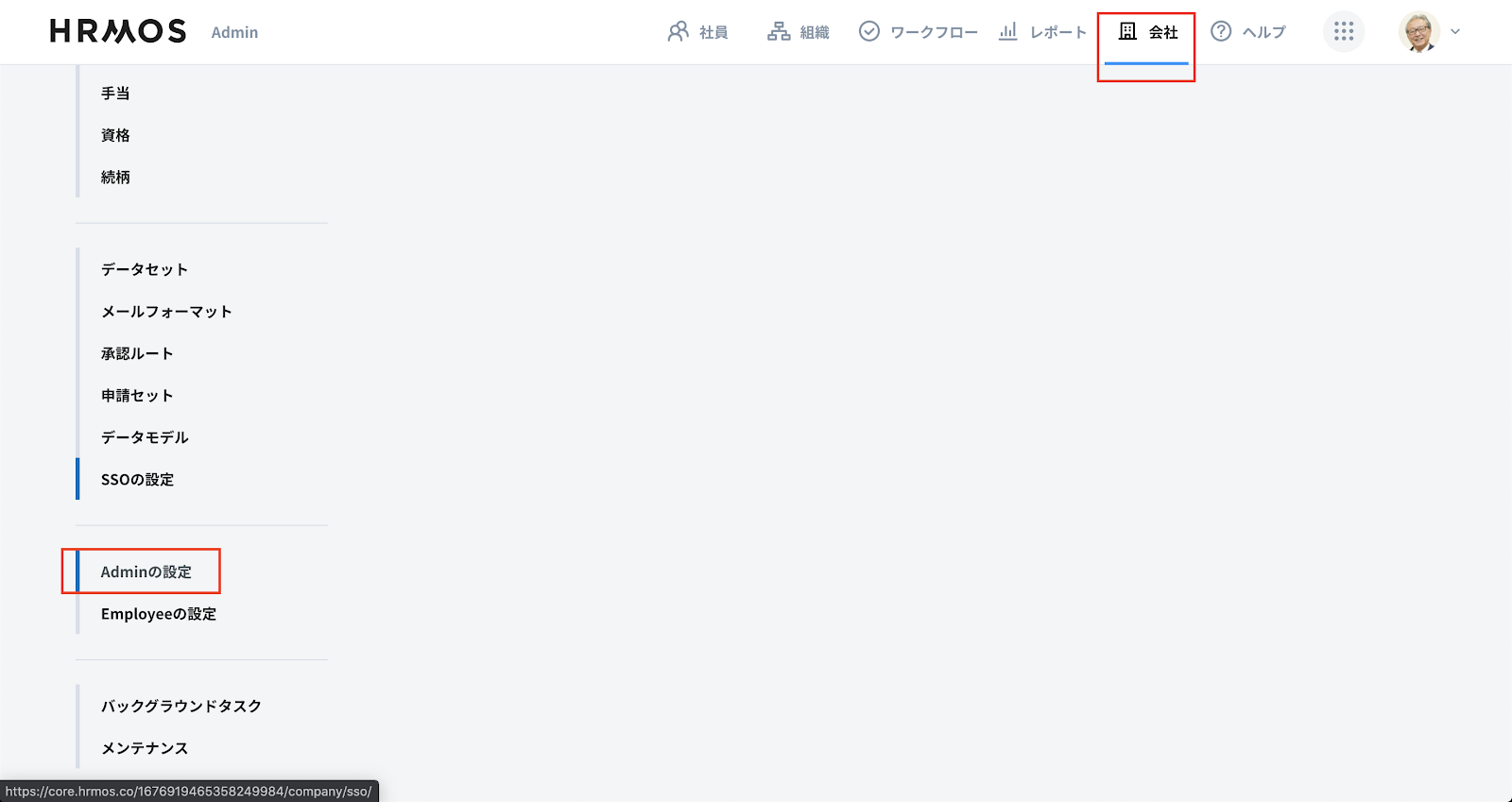Image resolution: width=1512 pixels, height=802 pixels.
Task: Select 承認ルート in sidebar
Action: coord(137,353)
